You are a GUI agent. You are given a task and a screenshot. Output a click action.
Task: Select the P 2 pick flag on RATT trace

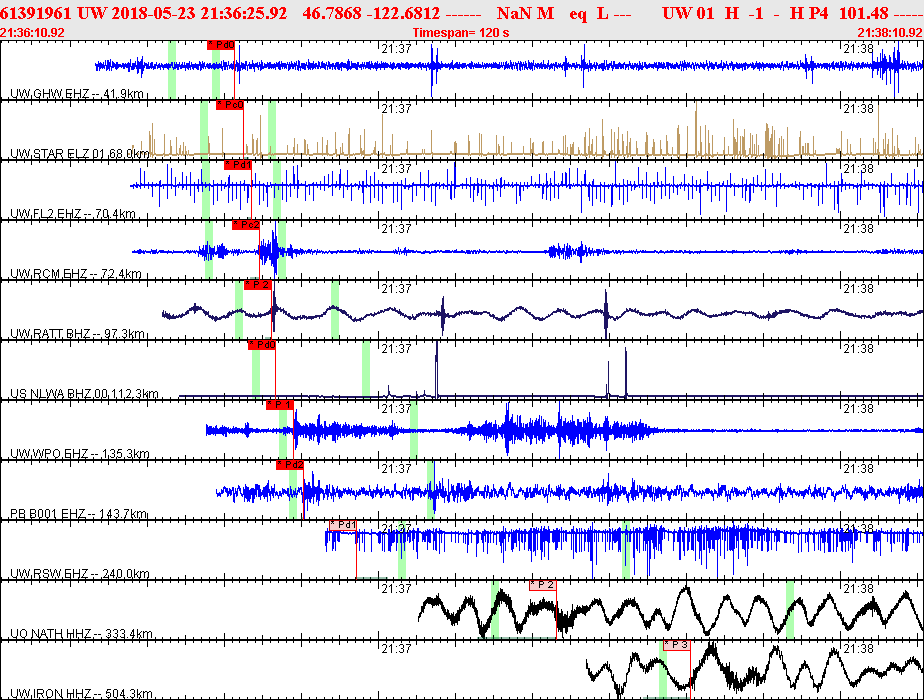coord(258,285)
